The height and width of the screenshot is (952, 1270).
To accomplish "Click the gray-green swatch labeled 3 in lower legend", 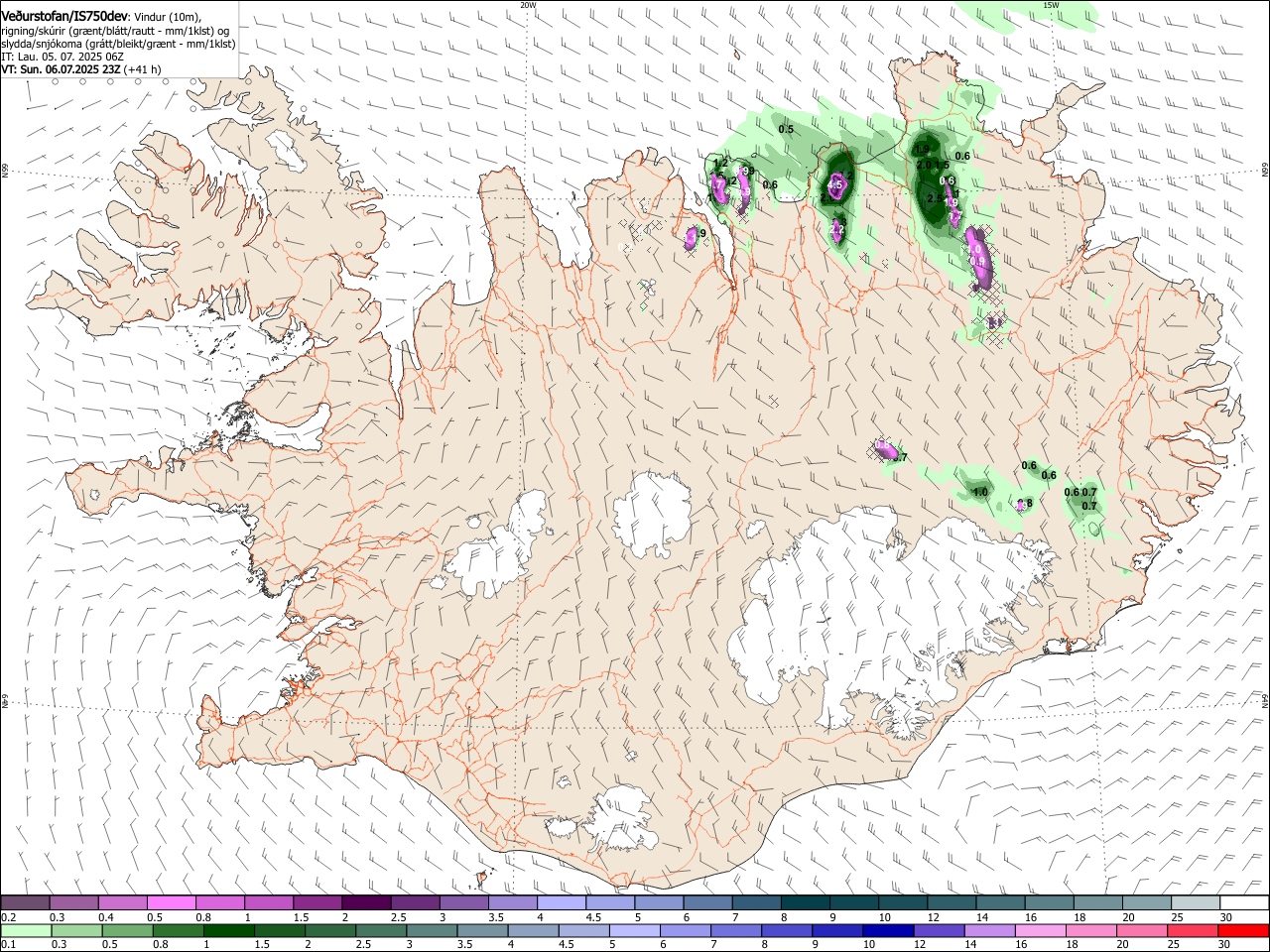I will click(x=432, y=930).
